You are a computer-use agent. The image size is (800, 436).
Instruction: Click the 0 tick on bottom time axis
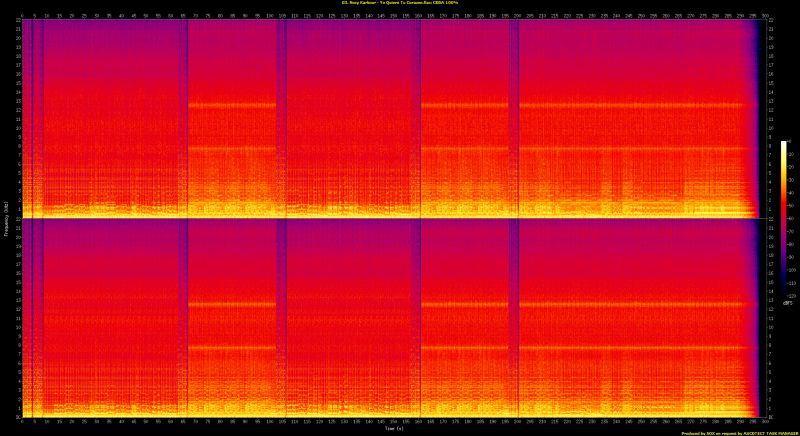tap(22, 422)
